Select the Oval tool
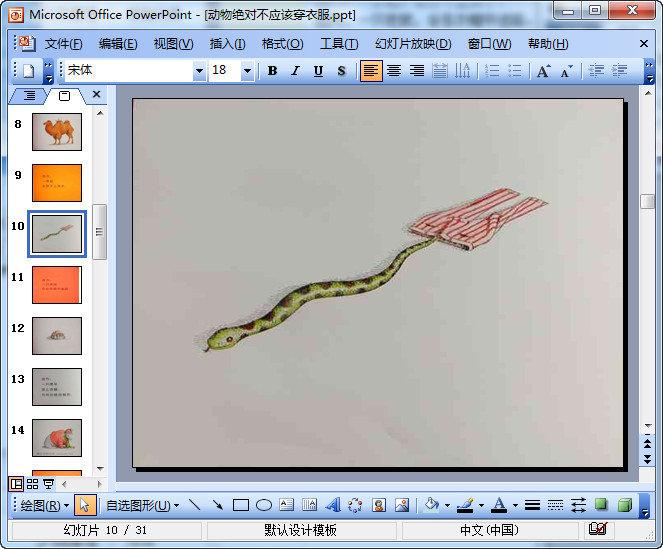The image size is (663, 549). coord(264,505)
